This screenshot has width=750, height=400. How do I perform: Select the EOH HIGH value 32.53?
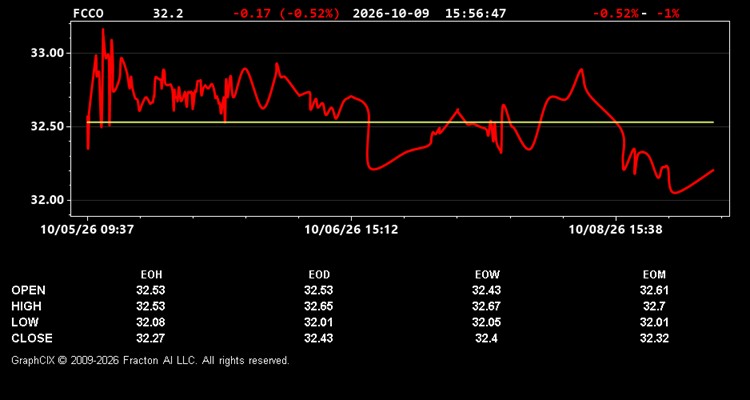click(x=151, y=306)
